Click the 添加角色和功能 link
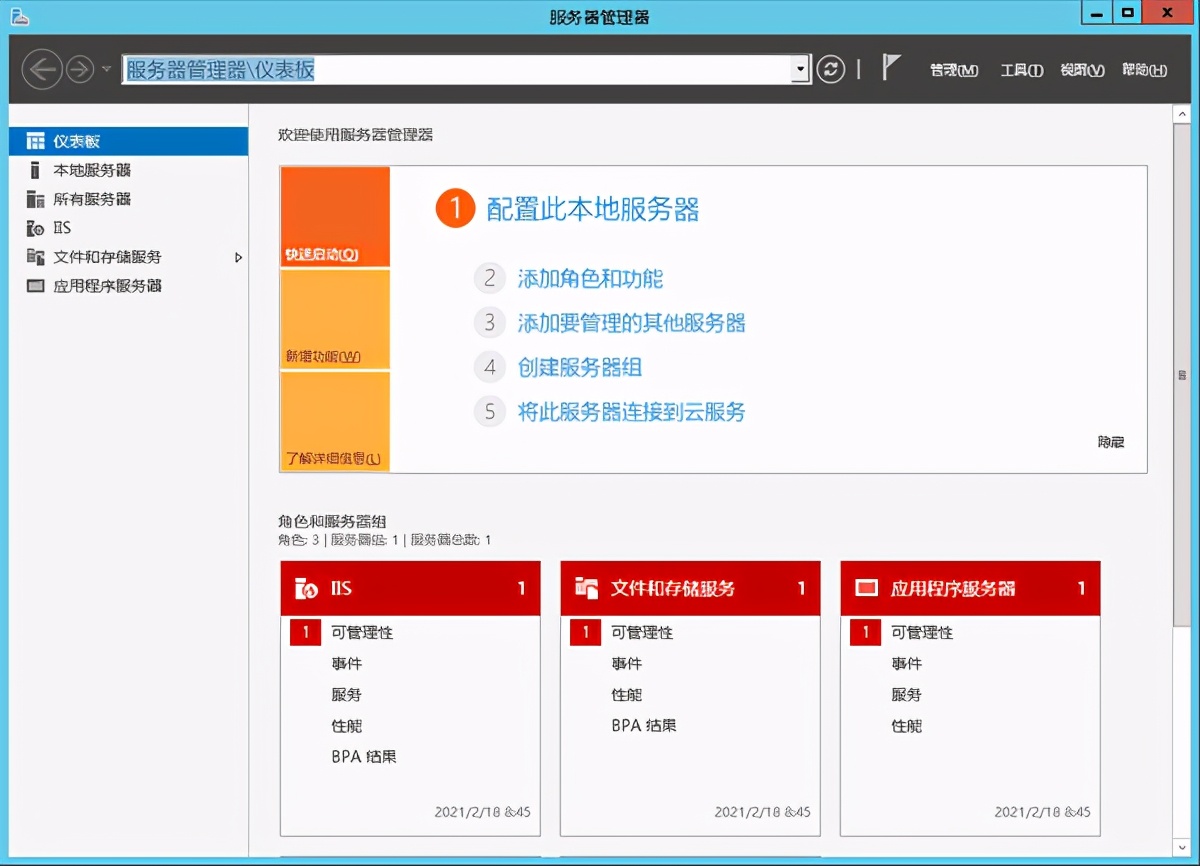The width and height of the screenshot is (1200, 866). coord(590,278)
